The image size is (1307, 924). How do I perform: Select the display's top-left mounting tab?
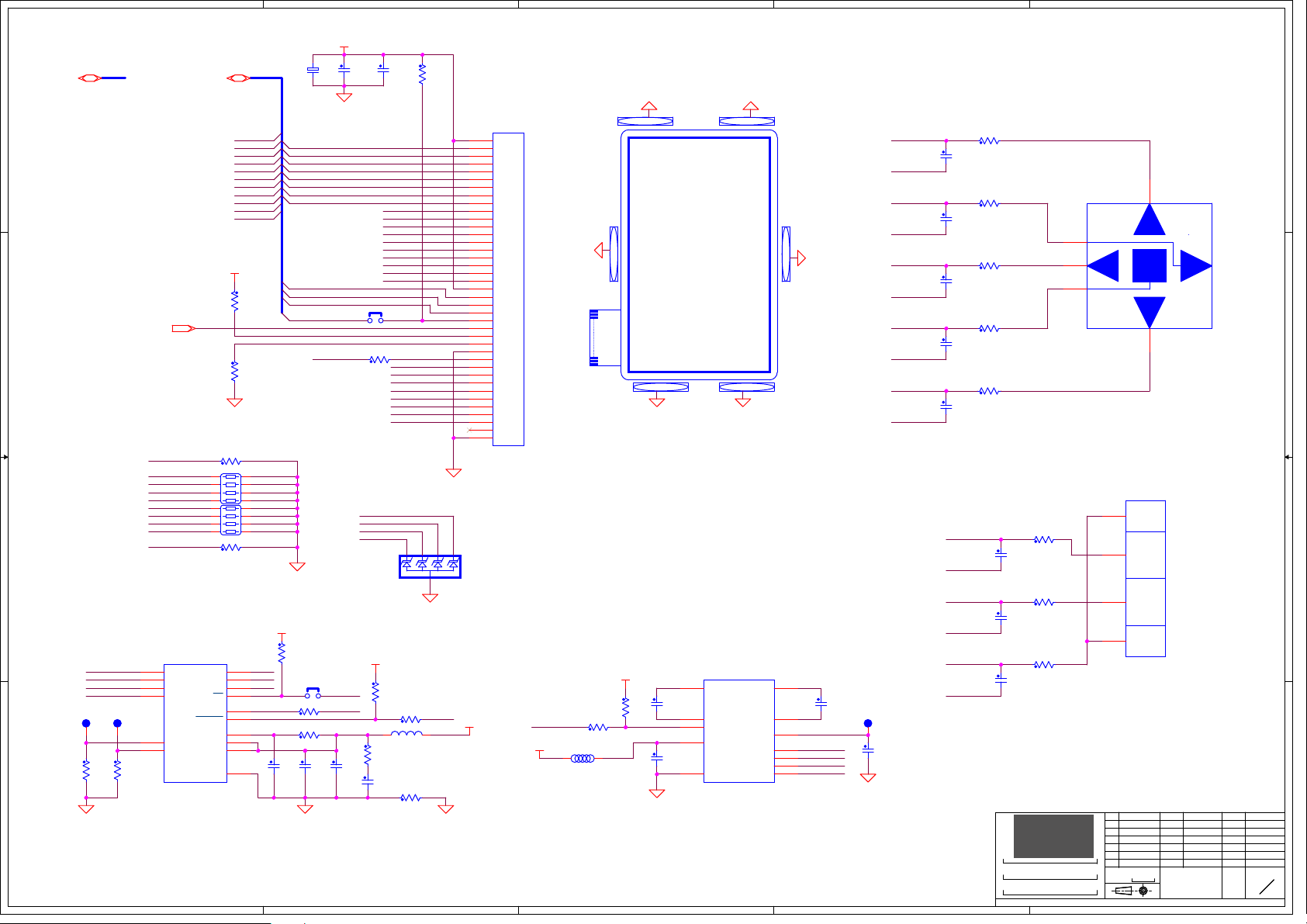[x=645, y=121]
